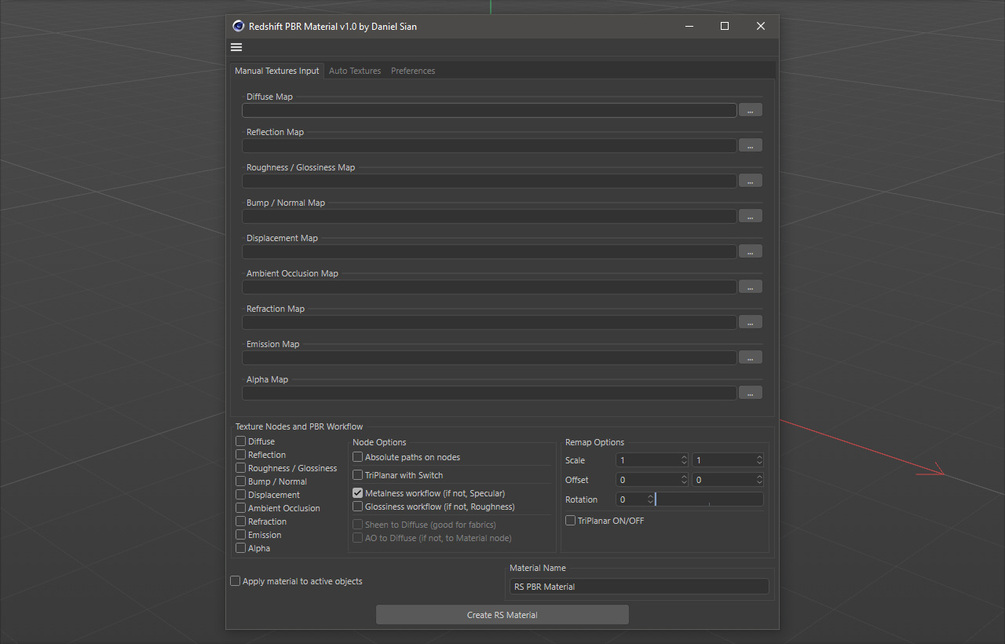Browse for Refraction Map file

point(750,322)
